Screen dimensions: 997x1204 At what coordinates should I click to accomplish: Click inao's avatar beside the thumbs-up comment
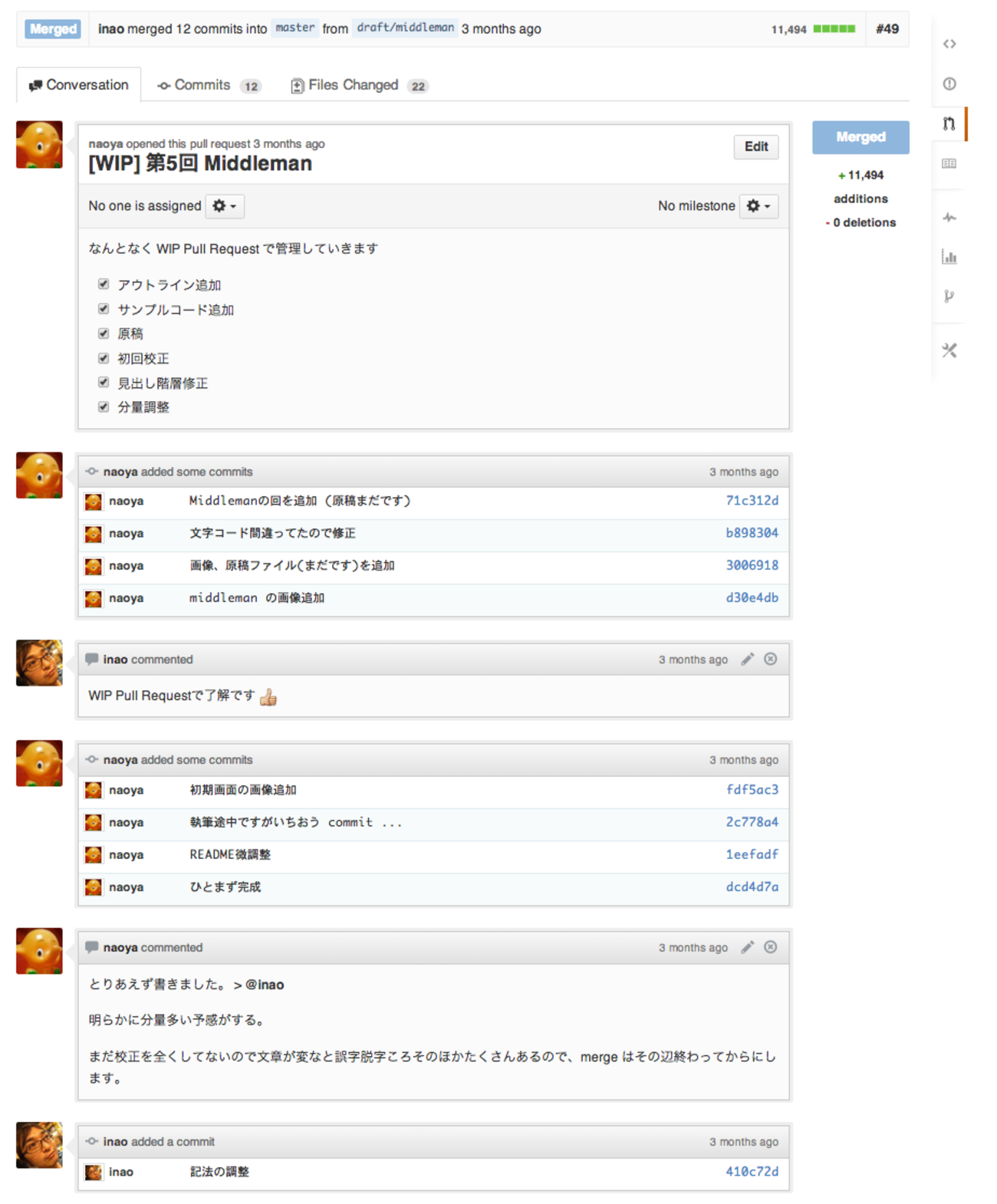click(x=39, y=663)
